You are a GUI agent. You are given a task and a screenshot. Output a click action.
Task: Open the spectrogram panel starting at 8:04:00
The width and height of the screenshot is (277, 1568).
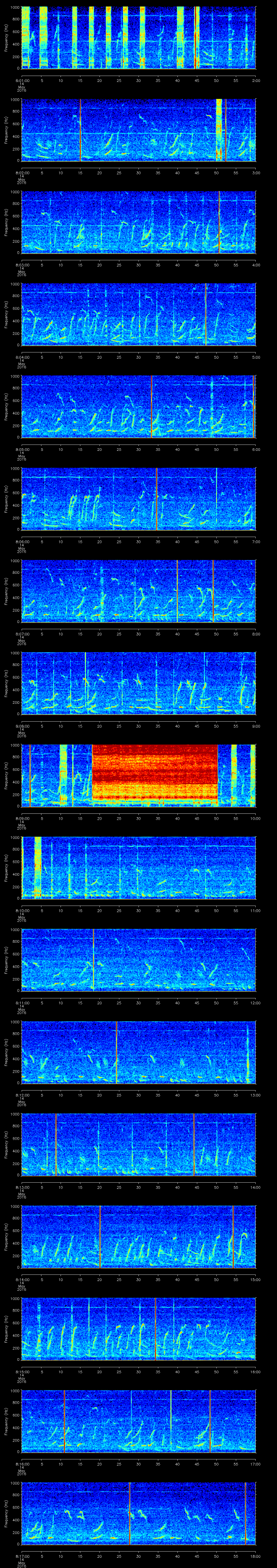pyautogui.click(x=139, y=314)
